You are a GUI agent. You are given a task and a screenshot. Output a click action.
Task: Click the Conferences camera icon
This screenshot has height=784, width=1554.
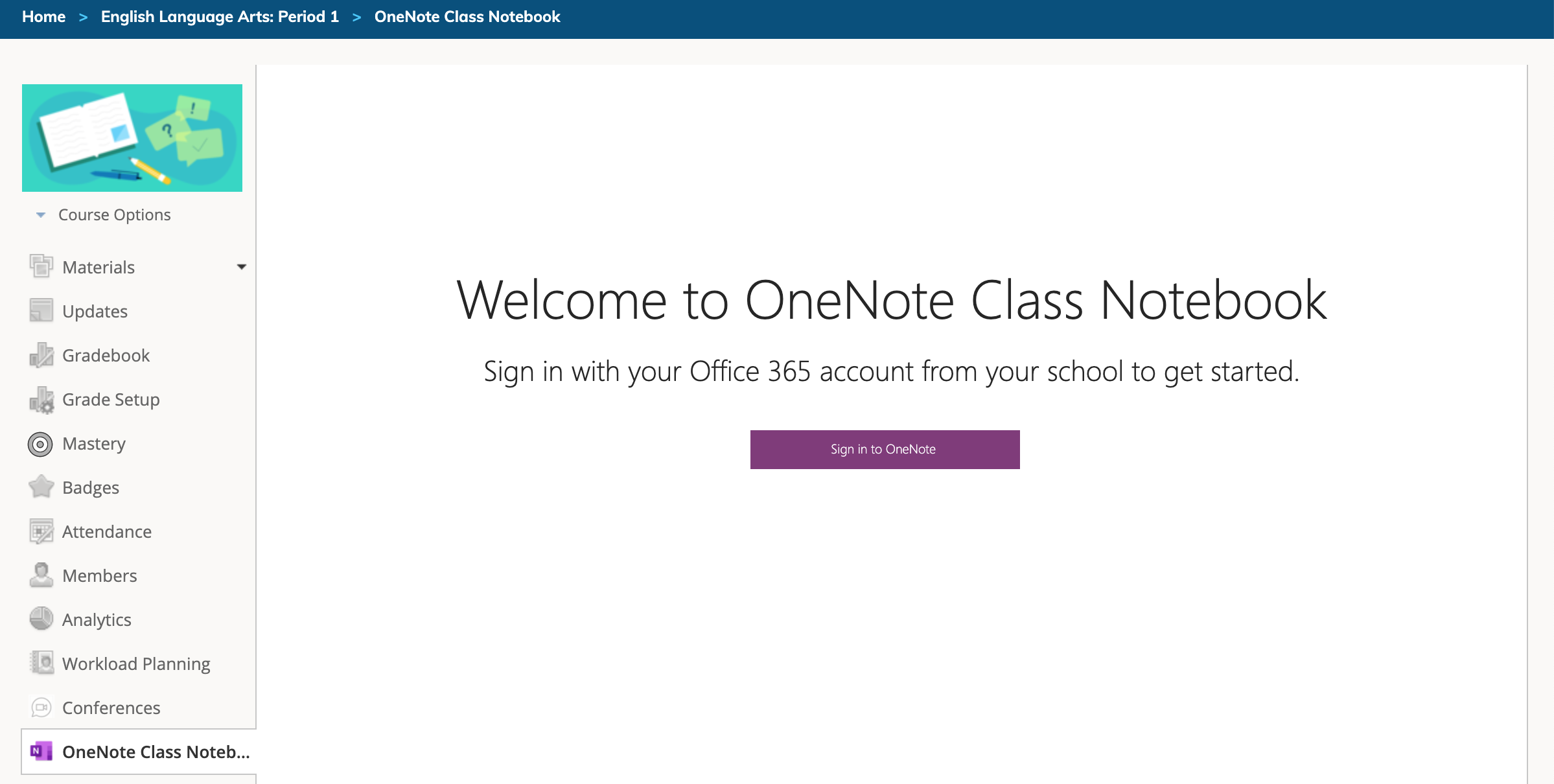coord(41,707)
